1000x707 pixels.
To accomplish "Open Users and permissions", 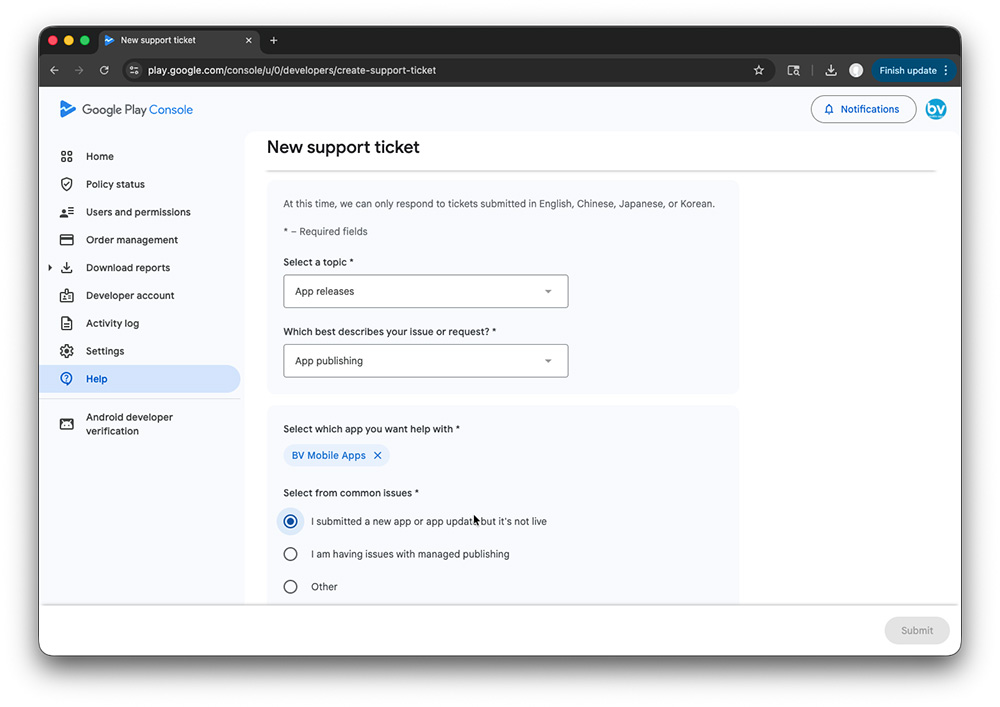I will coord(140,212).
